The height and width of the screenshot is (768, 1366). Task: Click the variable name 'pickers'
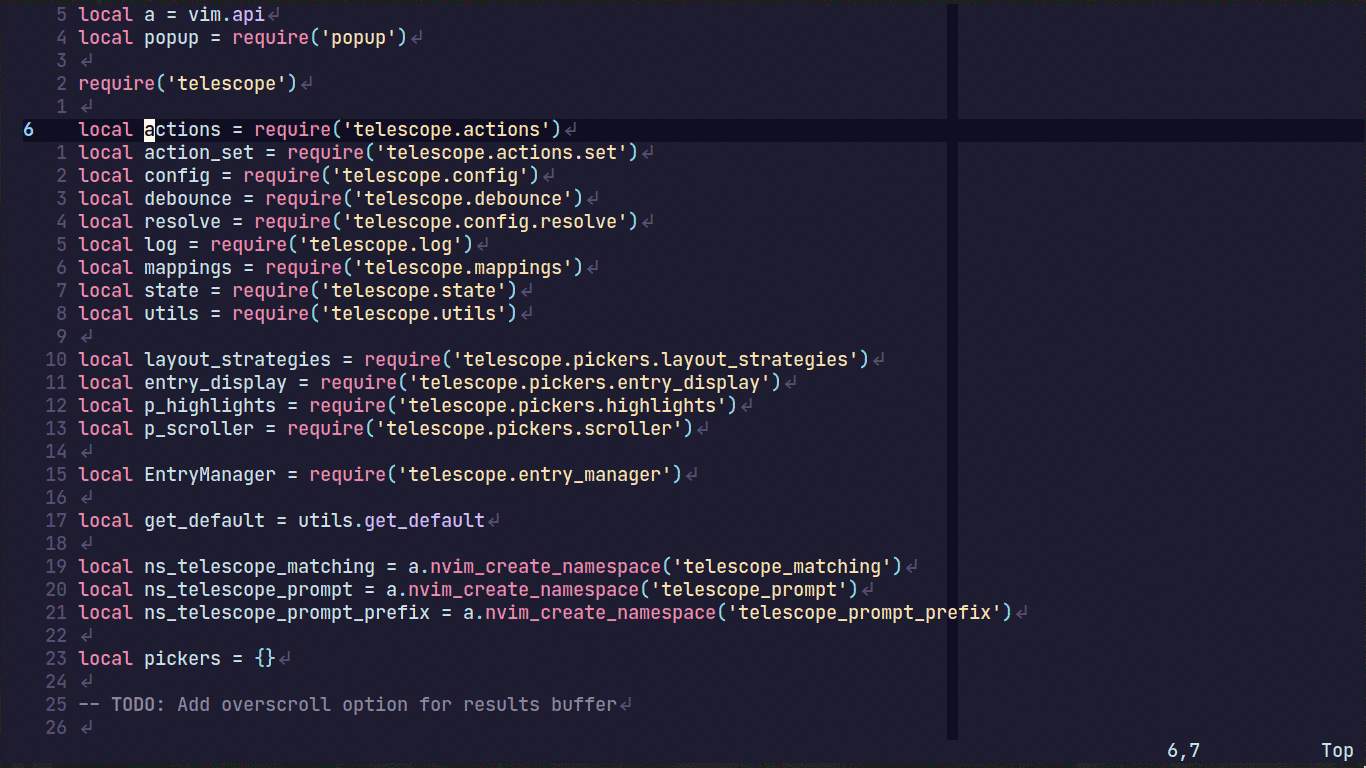click(182, 659)
